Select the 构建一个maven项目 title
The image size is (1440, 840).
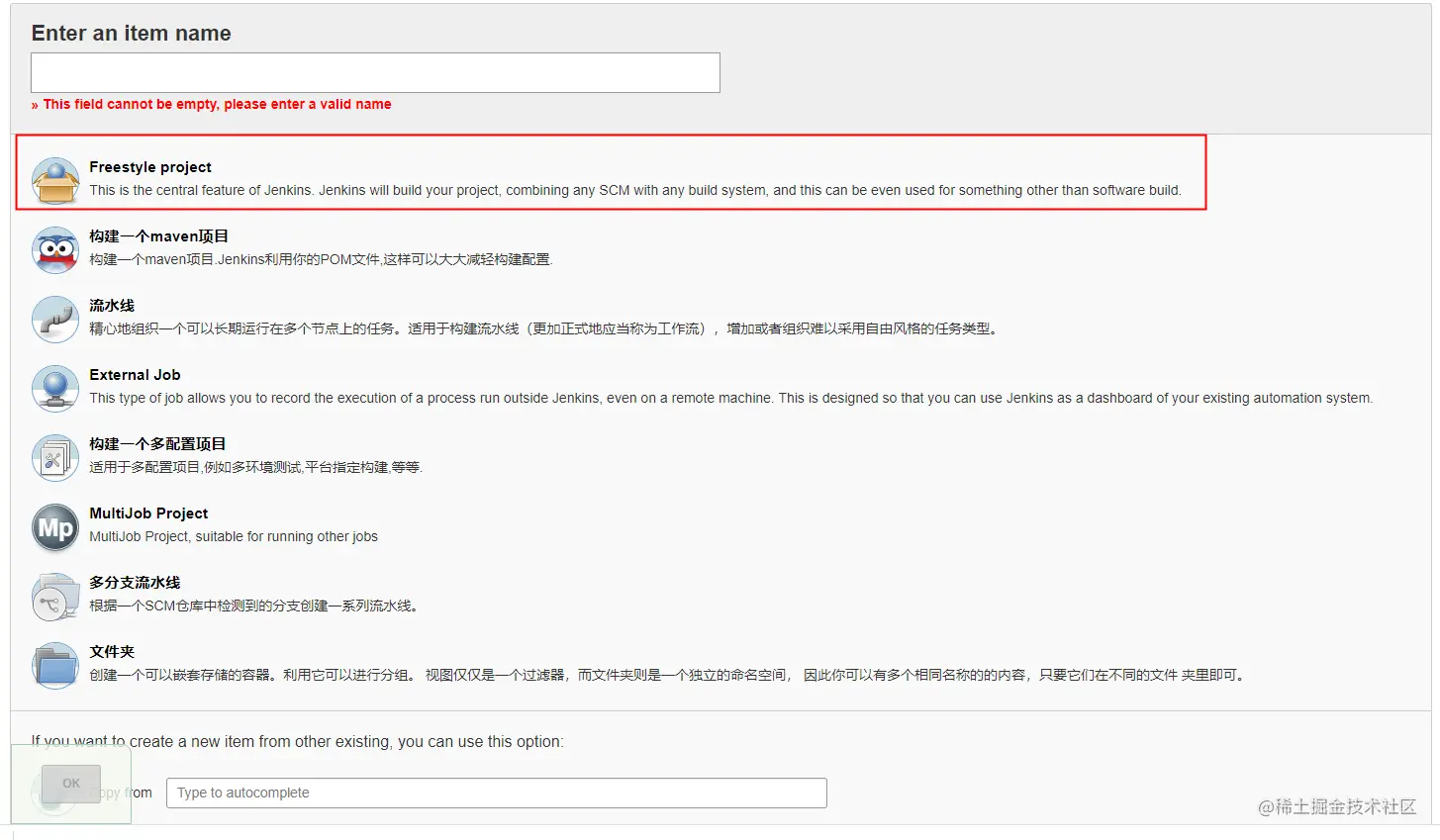coord(159,236)
